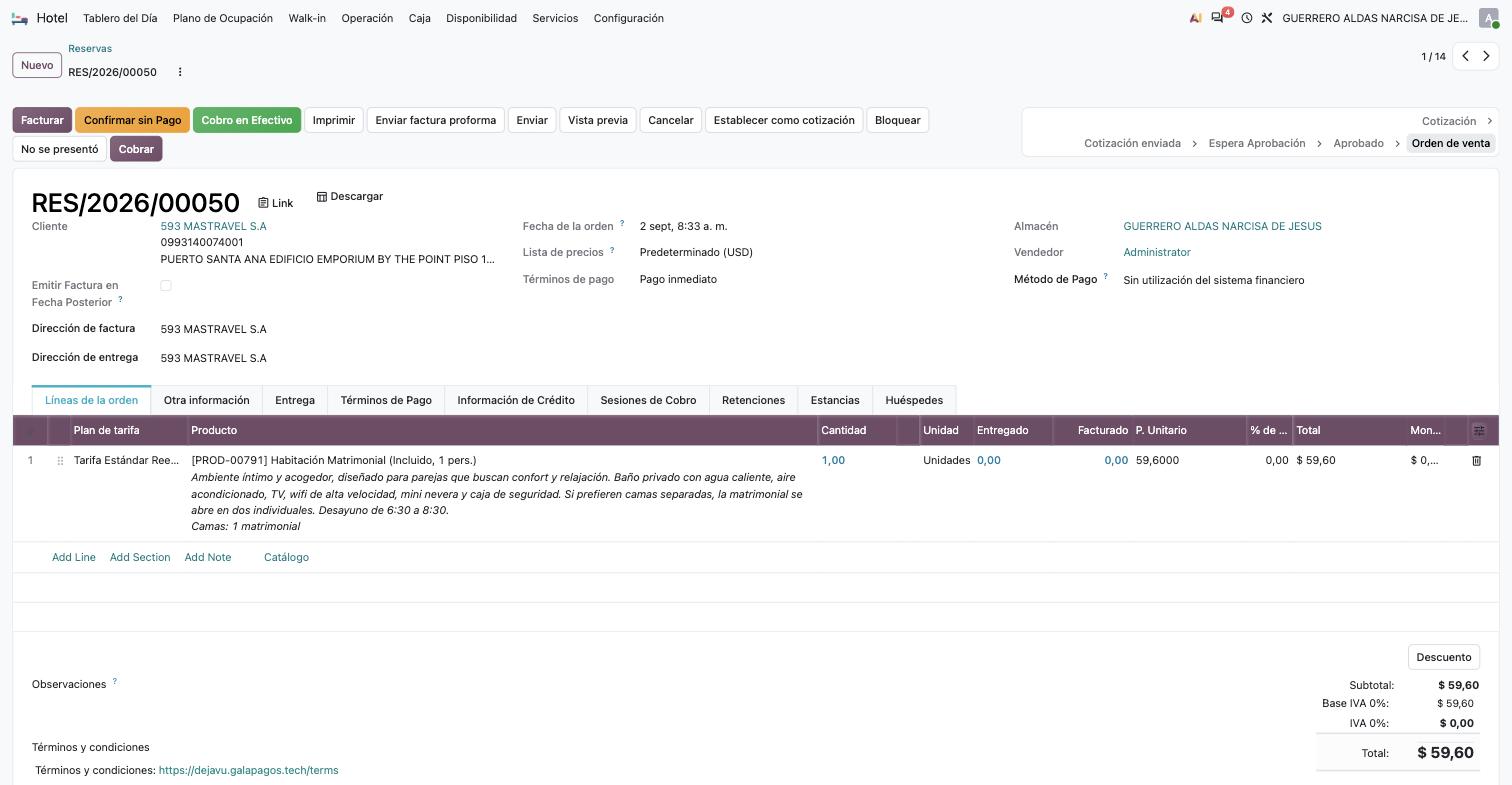Delete the order line with the trash icon

coord(1476,461)
